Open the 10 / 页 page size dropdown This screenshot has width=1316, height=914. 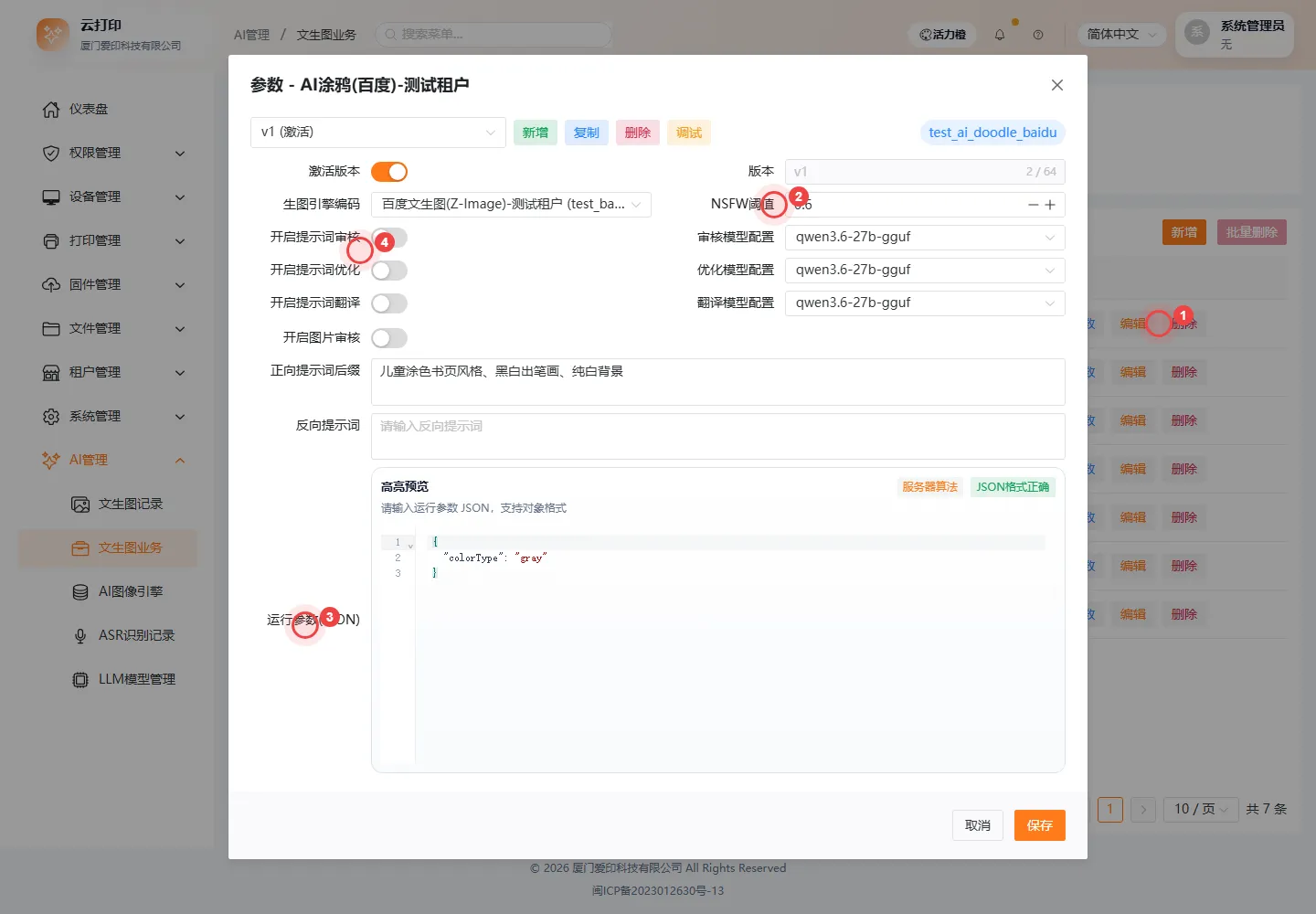point(1201,809)
